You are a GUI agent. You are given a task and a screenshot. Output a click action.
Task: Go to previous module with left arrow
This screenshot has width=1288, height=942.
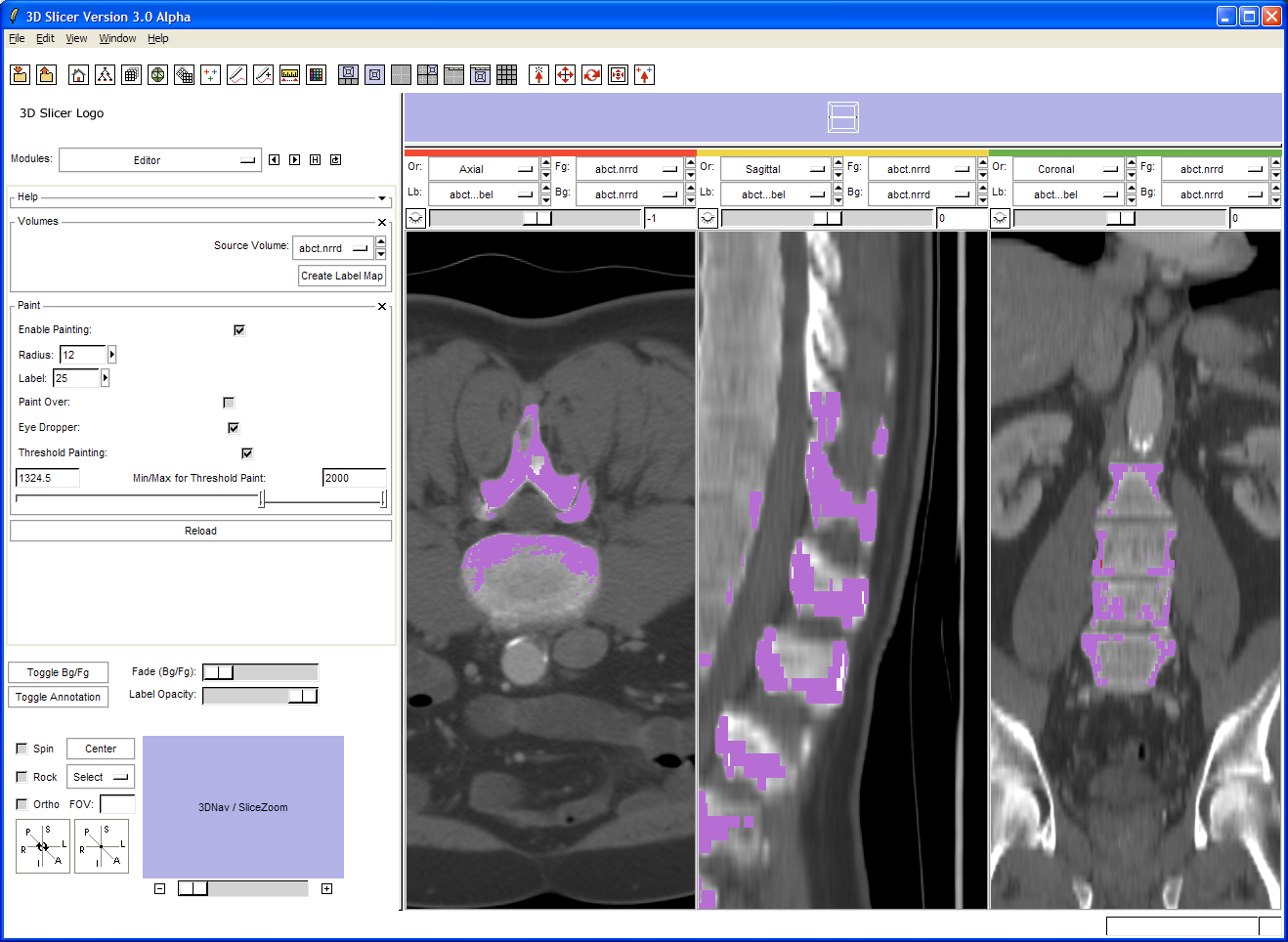274,160
